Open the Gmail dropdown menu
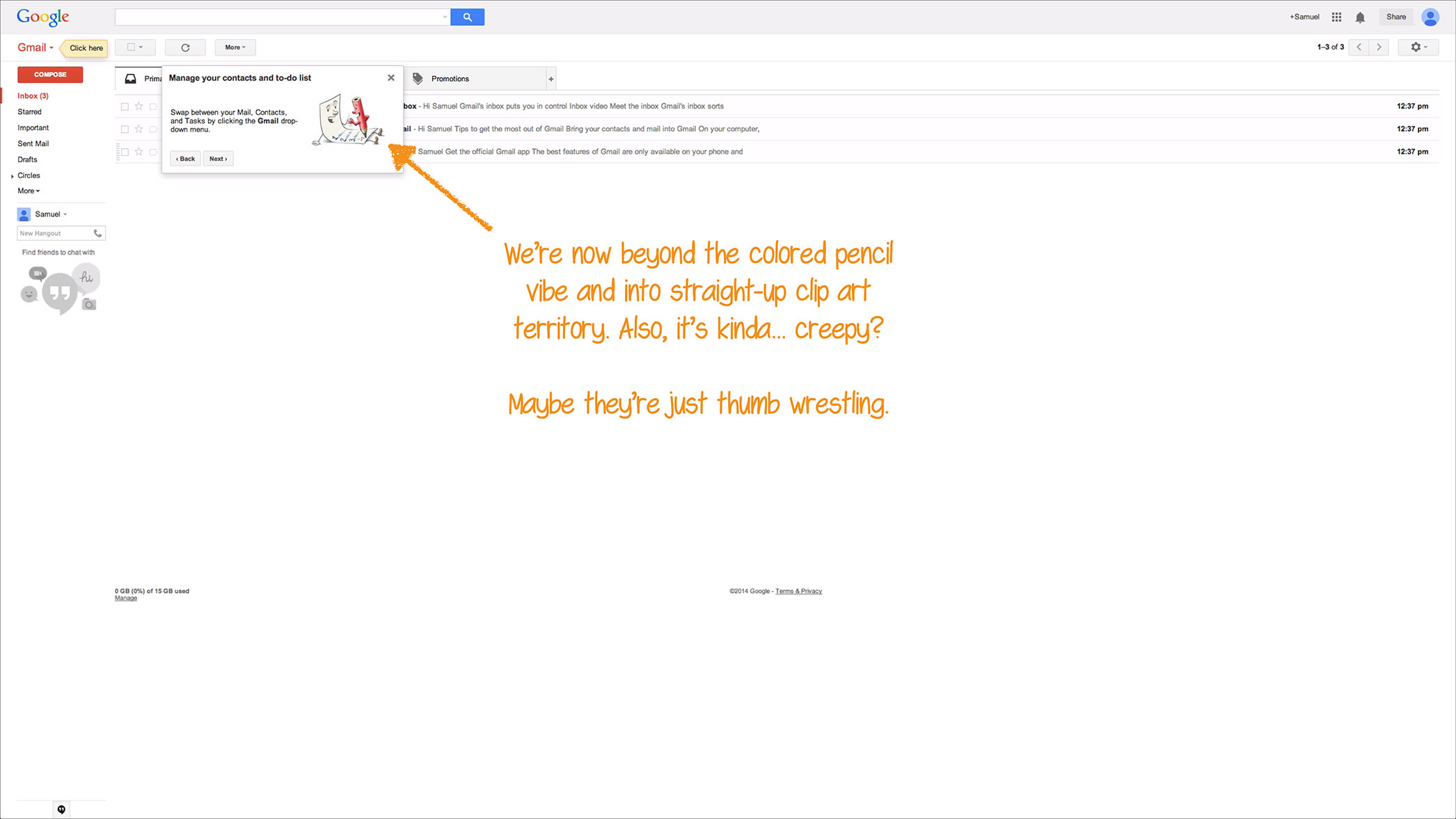The width and height of the screenshot is (1456, 819). click(35, 47)
